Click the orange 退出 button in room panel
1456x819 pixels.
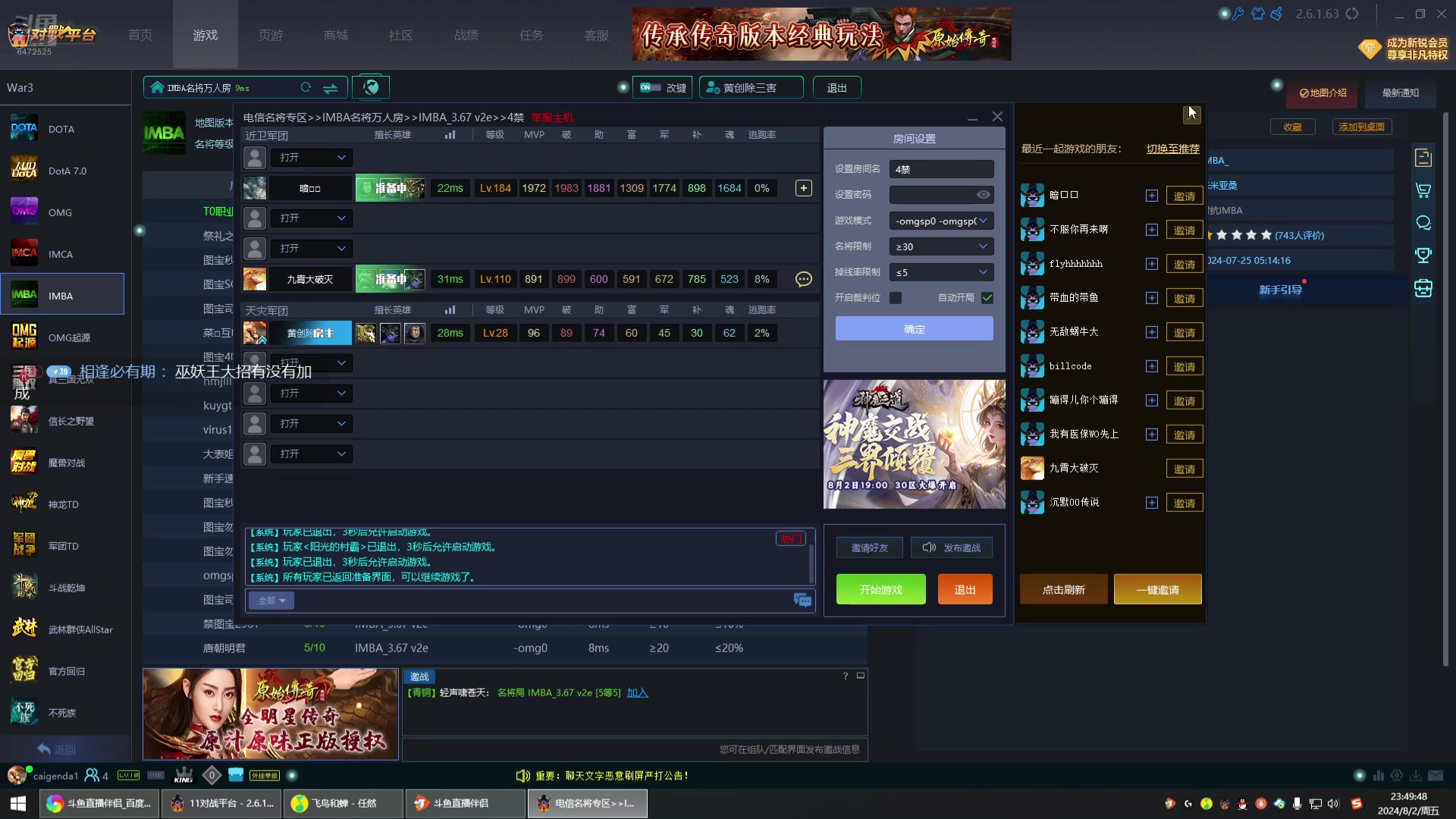tap(965, 589)
